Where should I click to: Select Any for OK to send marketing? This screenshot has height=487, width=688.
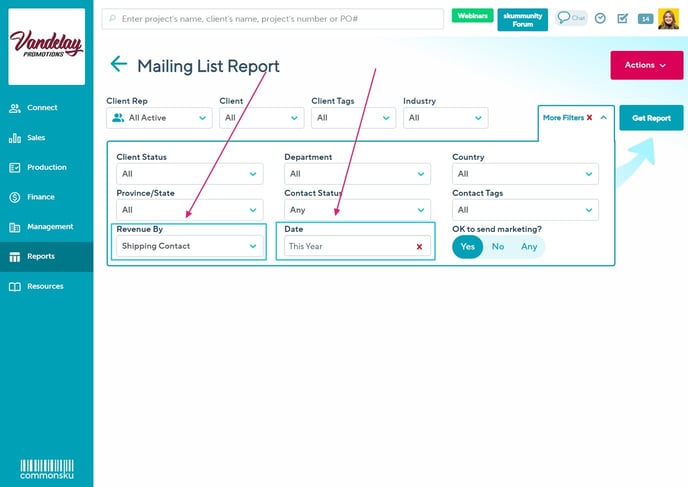pos(529,246)
